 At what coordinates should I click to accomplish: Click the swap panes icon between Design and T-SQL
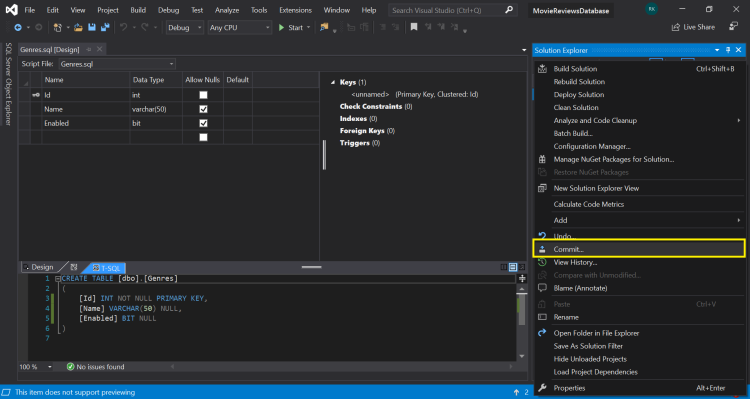pos(74,267)
